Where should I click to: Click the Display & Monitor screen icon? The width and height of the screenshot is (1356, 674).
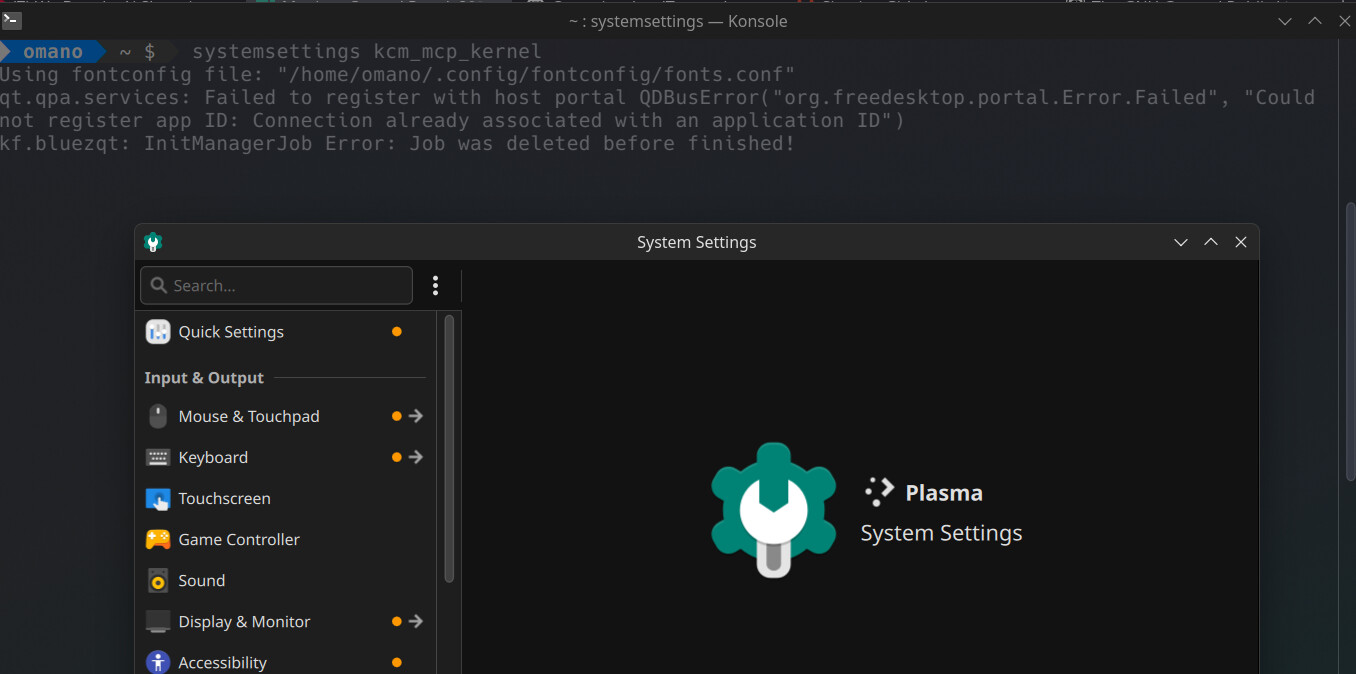point(158,621)
